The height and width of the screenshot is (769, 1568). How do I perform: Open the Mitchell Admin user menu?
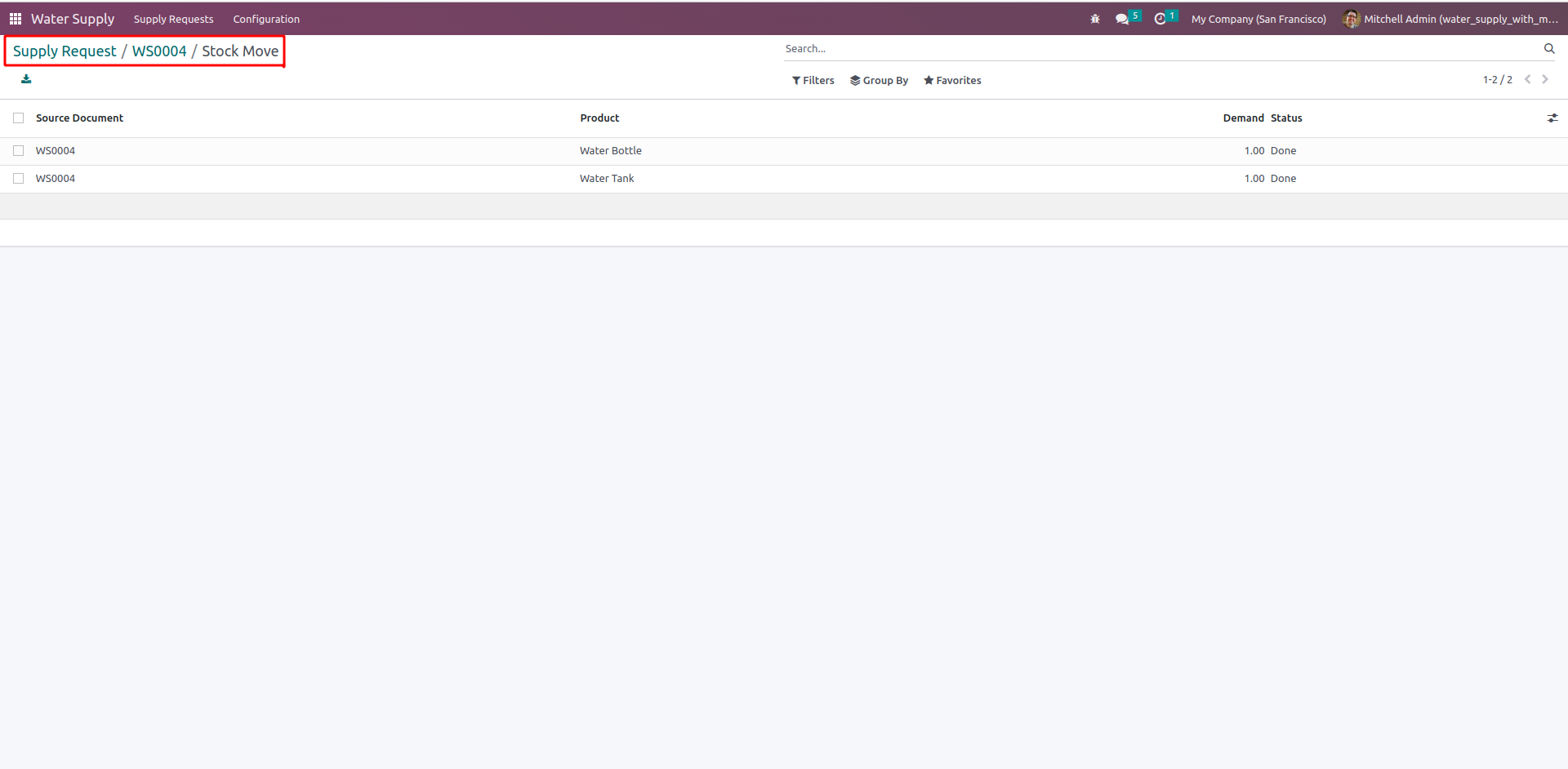(x=1450, y=19)
